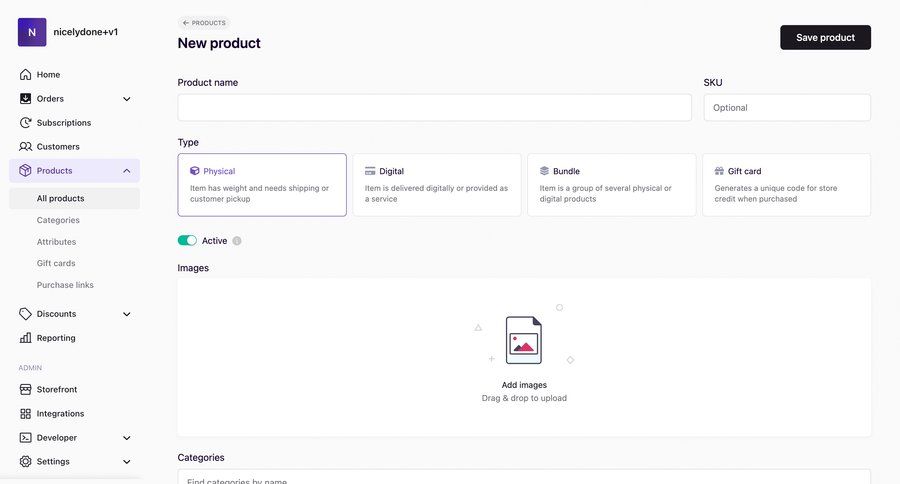This screenshot has height=484, width=900.
Task: Click the Customers icon in sidebar
Action: point(26,147)
